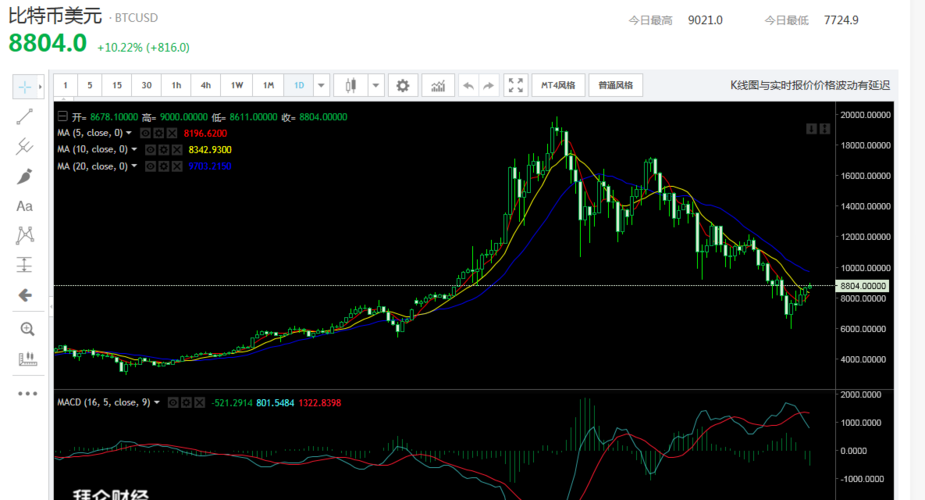The height and width of the screenshot is (500, 925).
Task: Switch to the 1 minute interval
Action: tap(65, 85)
